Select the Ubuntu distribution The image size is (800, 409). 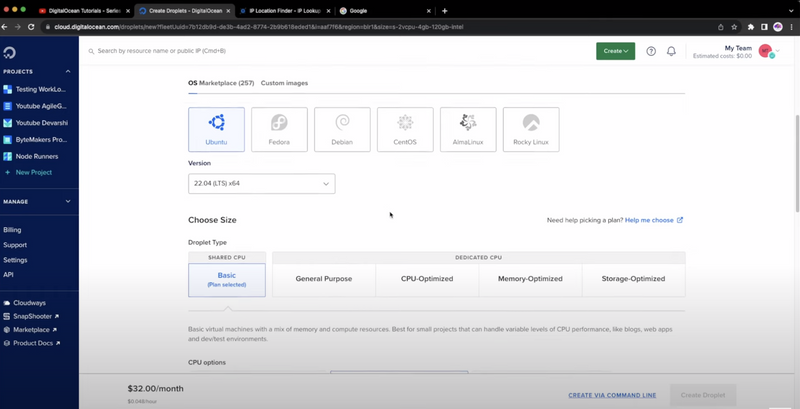coord(216,130)
